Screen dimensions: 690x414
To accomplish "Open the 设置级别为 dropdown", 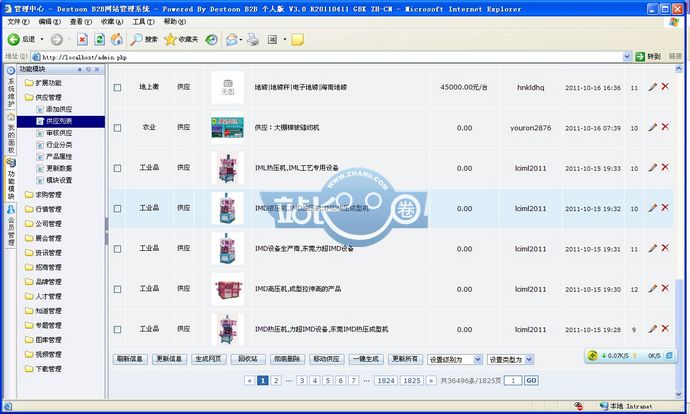I will point(455,358).
